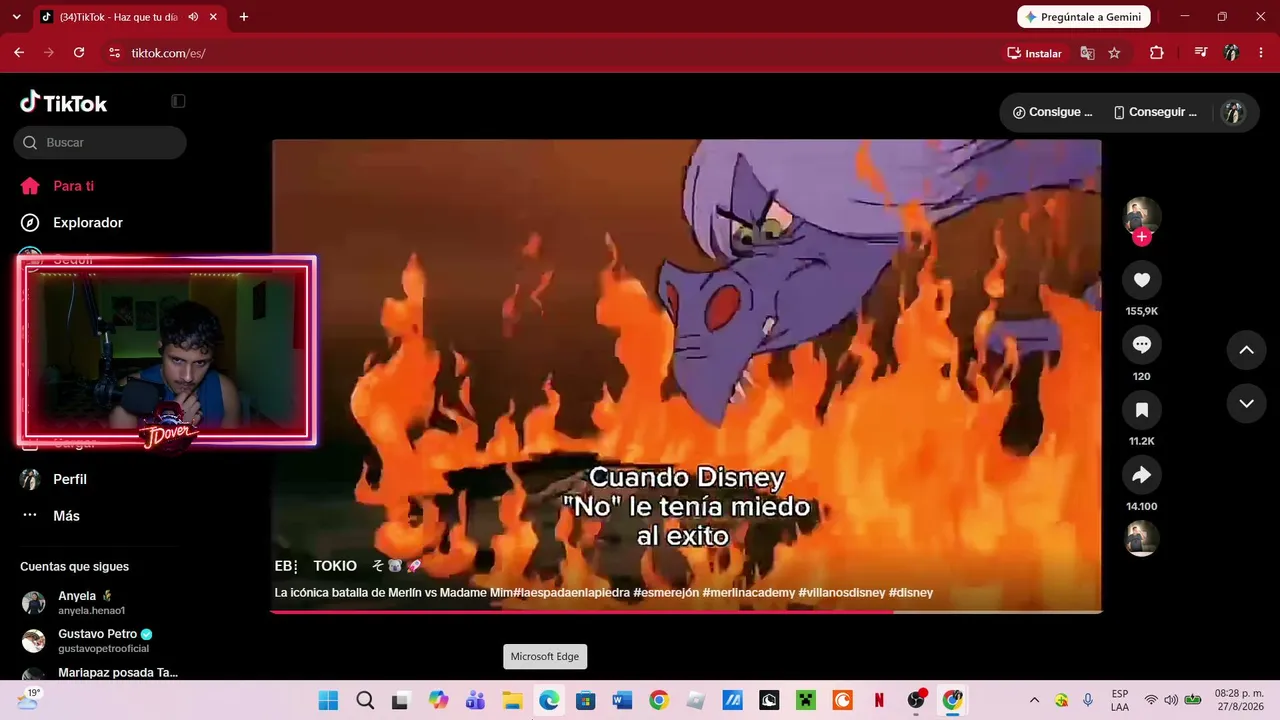Open the Windows Start menu

(x=328, y=700)
